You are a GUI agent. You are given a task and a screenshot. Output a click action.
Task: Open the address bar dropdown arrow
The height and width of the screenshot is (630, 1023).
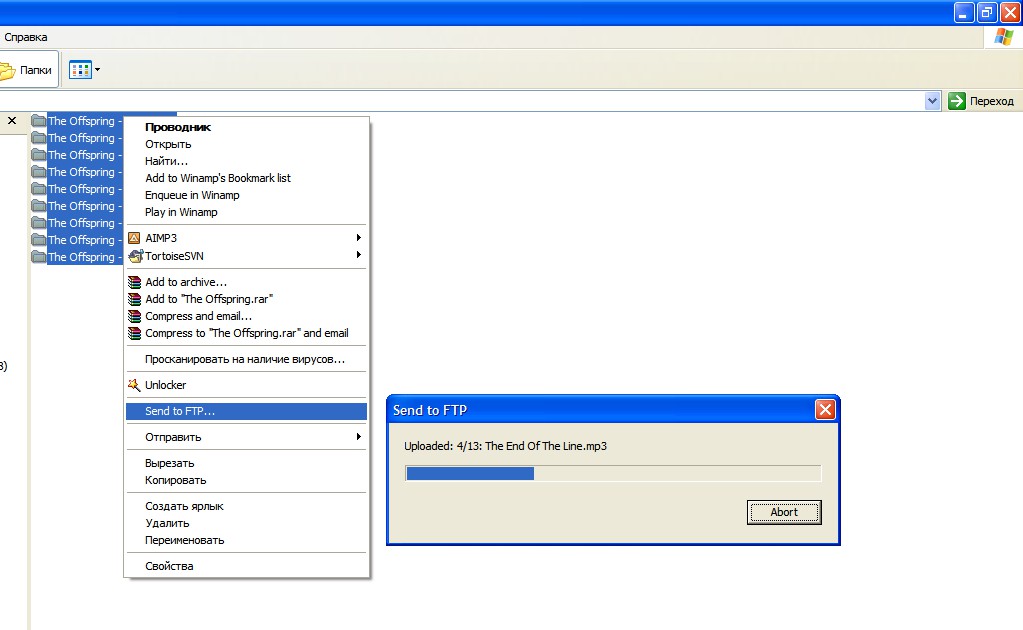click(x=932, y=101)
